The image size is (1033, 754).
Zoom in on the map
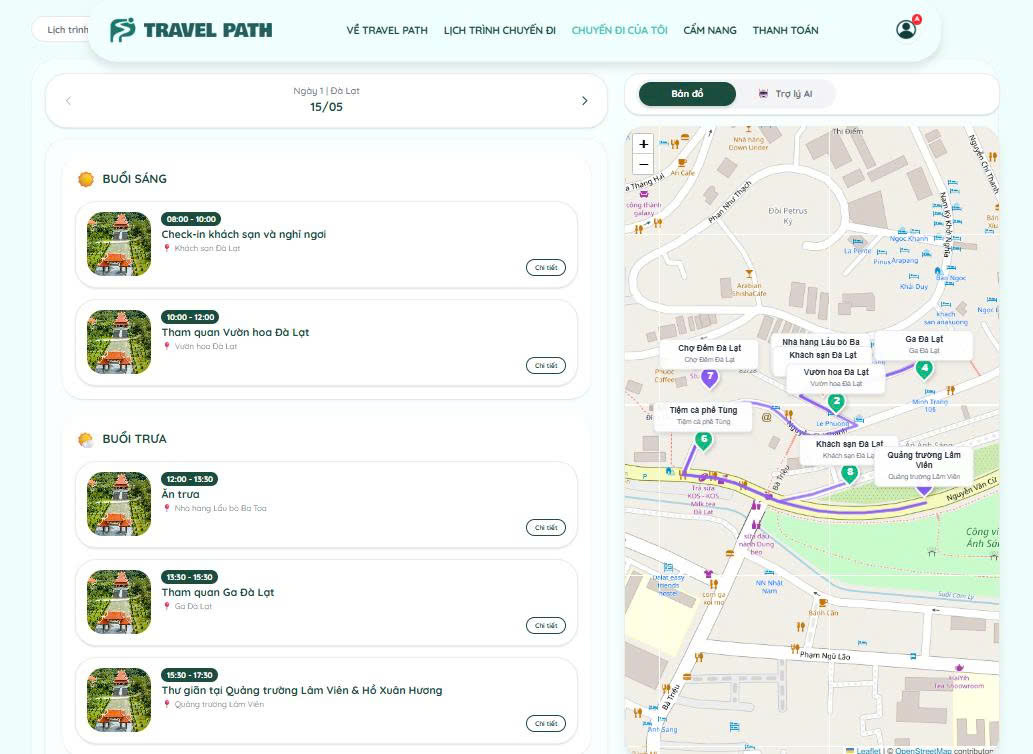[643, 144]
